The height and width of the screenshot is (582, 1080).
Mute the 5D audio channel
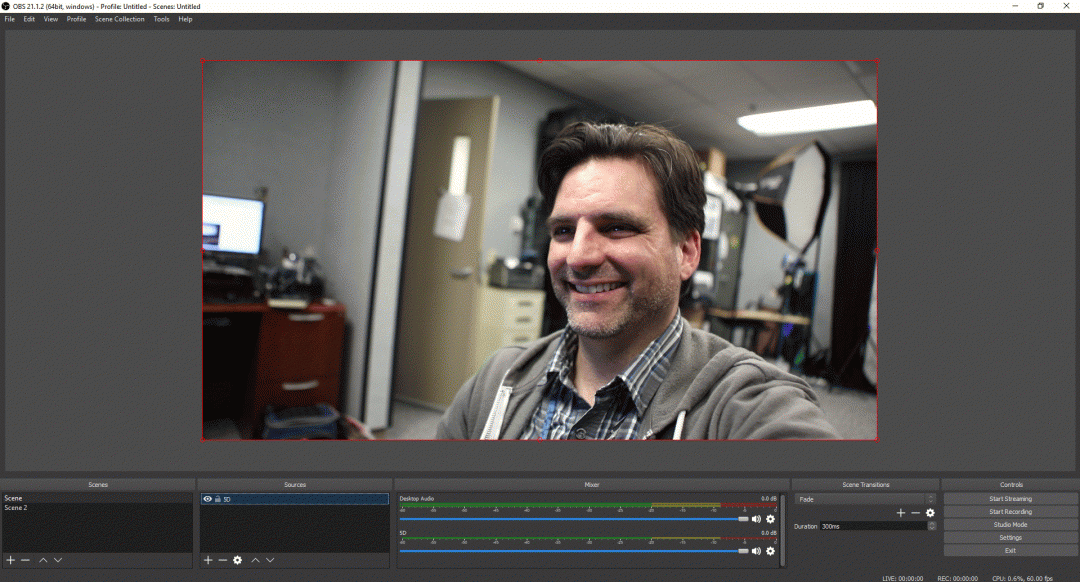[x=756, y=551]
